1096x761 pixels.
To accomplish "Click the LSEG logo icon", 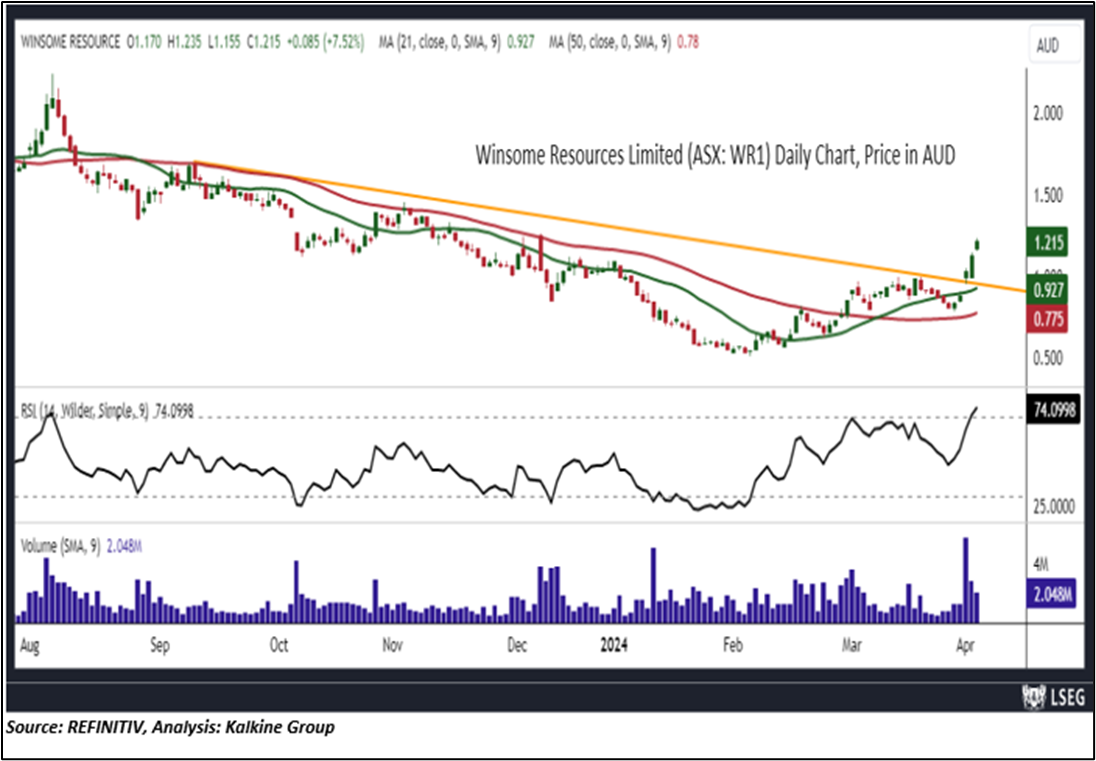I will pos(1030,695).
